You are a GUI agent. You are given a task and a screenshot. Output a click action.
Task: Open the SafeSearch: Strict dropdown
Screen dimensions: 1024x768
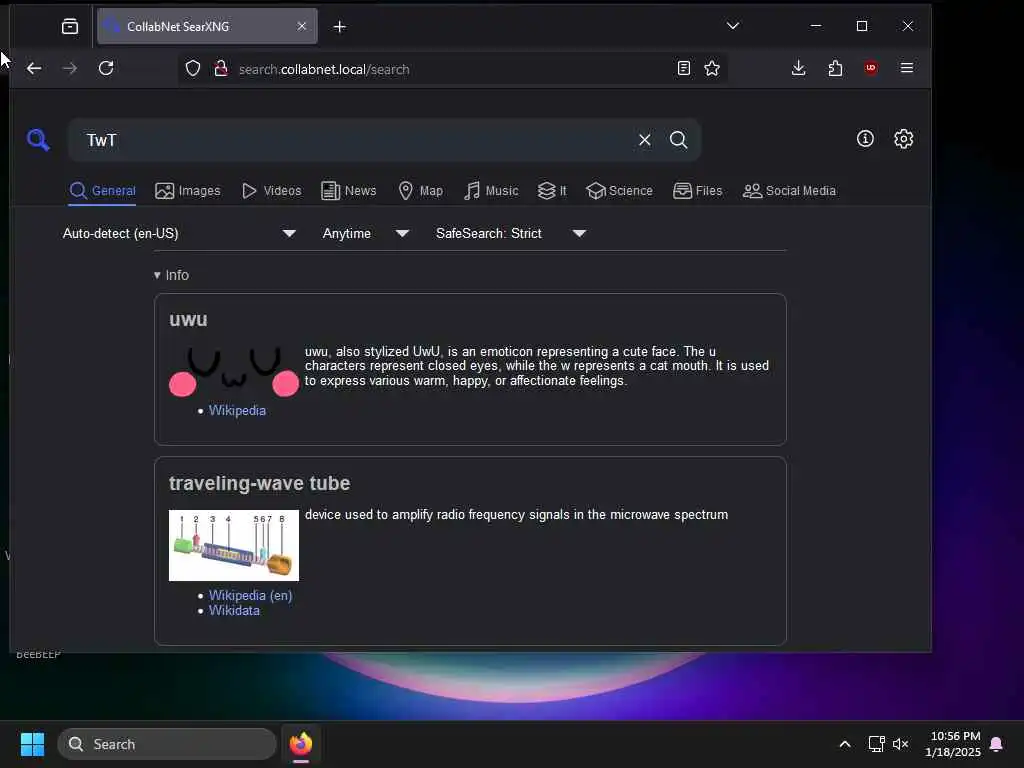coord(511,233)
